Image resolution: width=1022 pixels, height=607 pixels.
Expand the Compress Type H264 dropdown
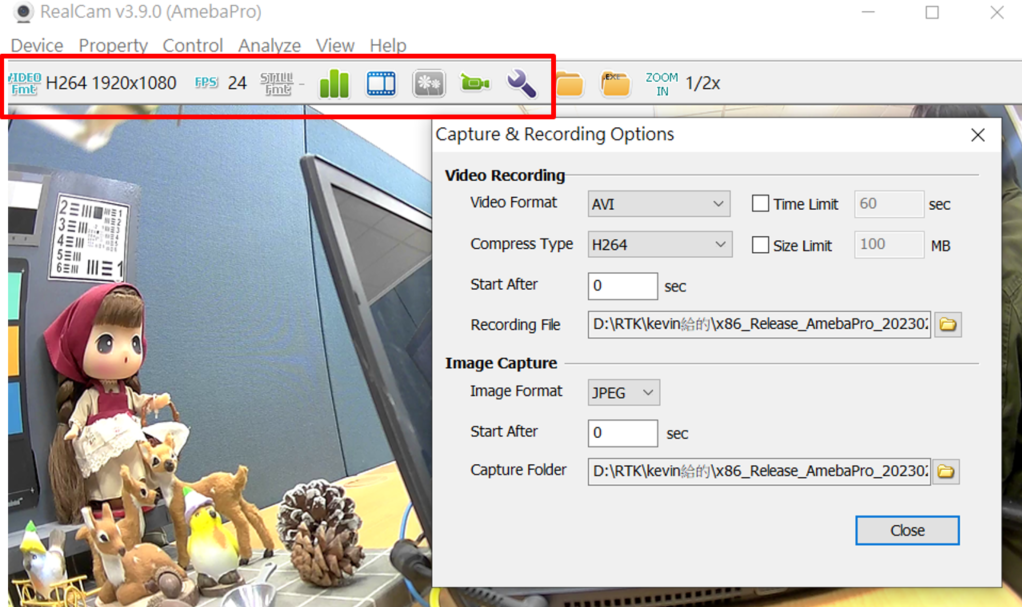pos(659,245)
